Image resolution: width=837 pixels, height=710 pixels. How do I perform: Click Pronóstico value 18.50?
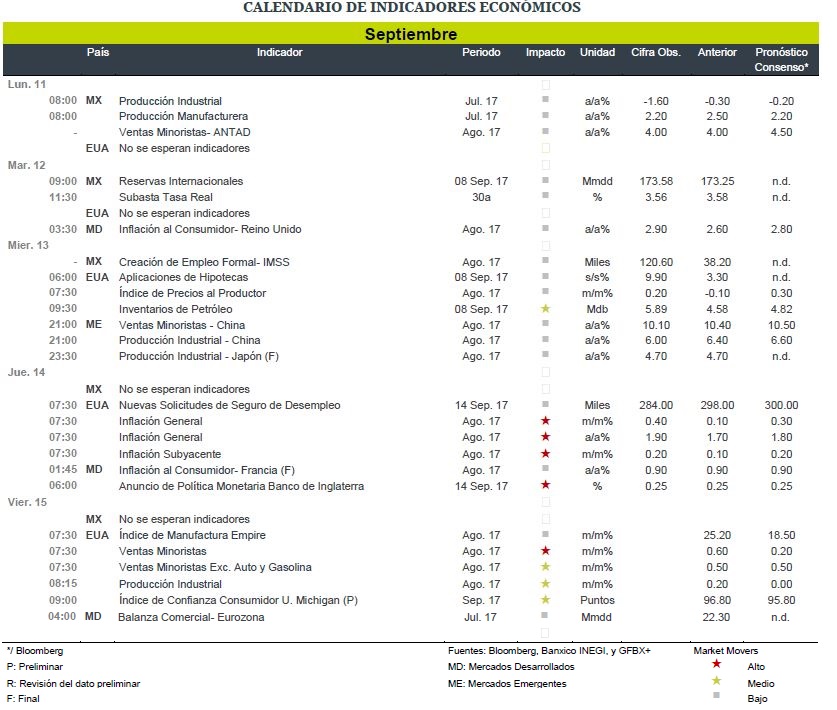click(x=781, y=535)
